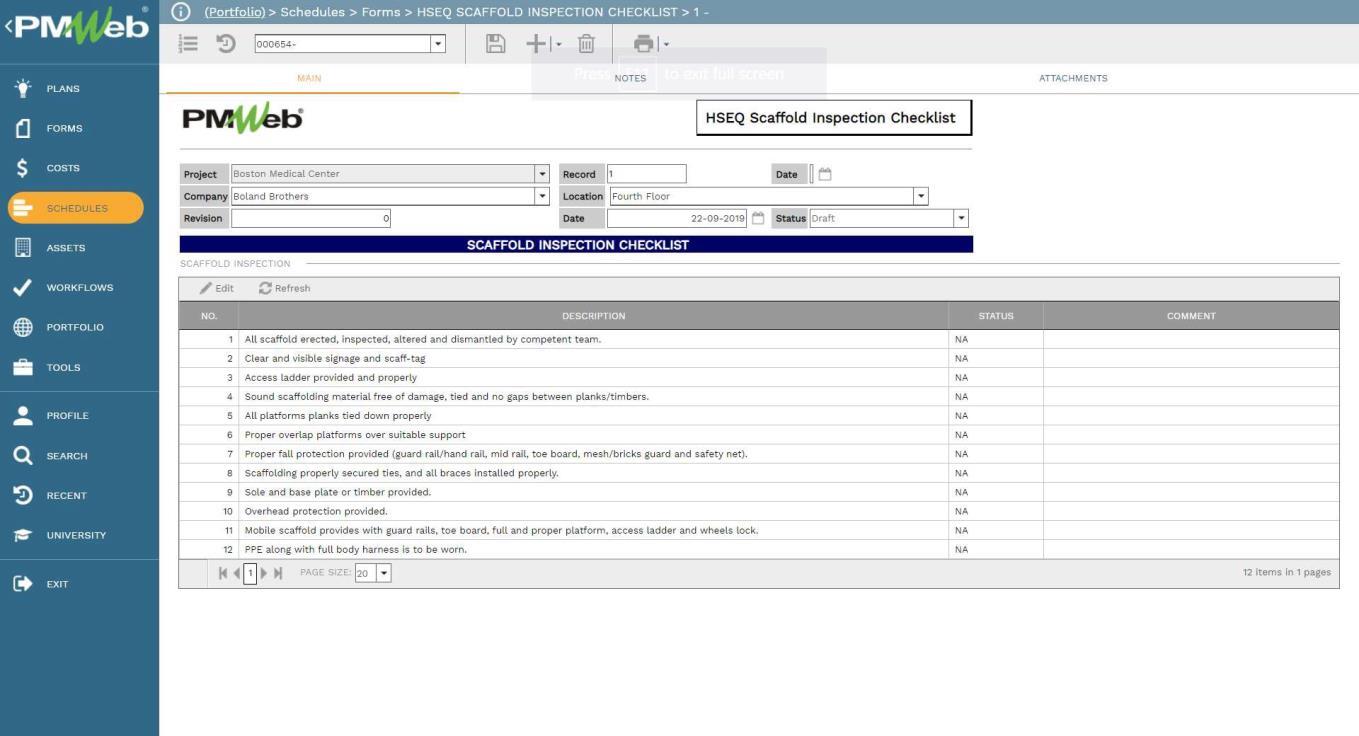The width and height of the screenshot is (1359, 736).
Task: Open the Workflows checkmark icon in sidebar
Action: (x=23, y=287)
